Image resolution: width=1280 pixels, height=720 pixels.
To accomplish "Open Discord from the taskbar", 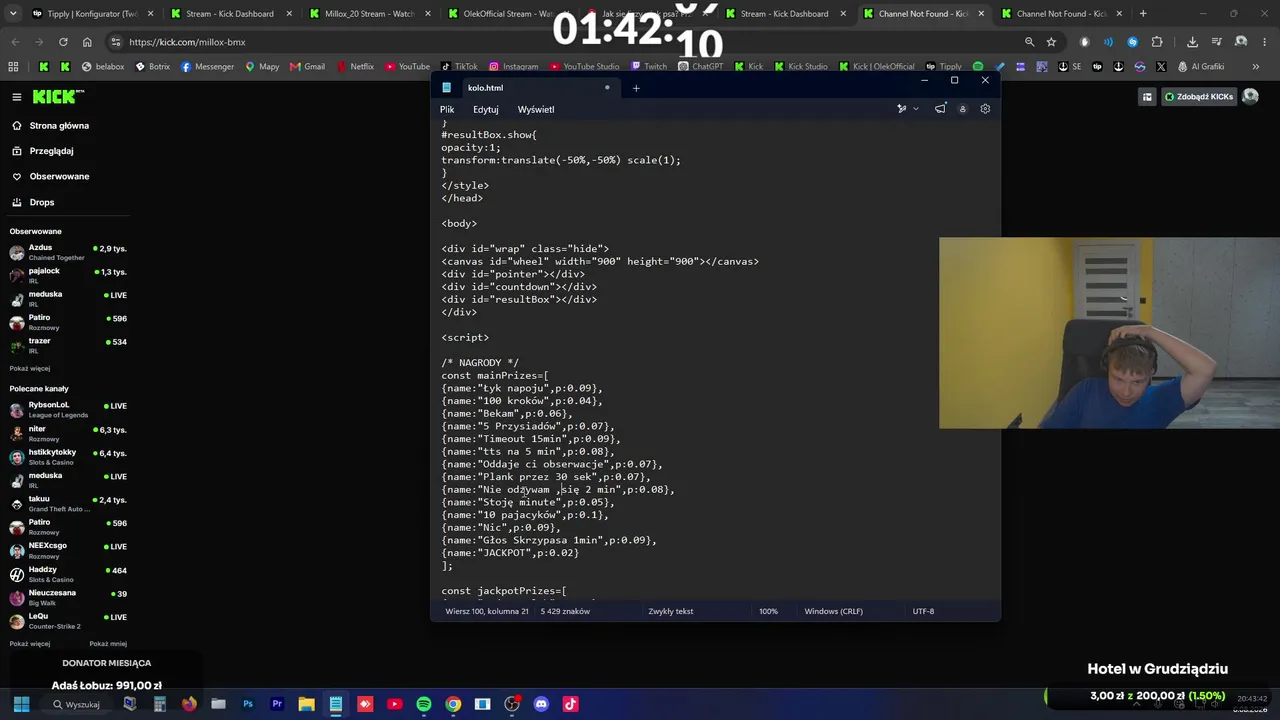I will [x=541, y=704].
